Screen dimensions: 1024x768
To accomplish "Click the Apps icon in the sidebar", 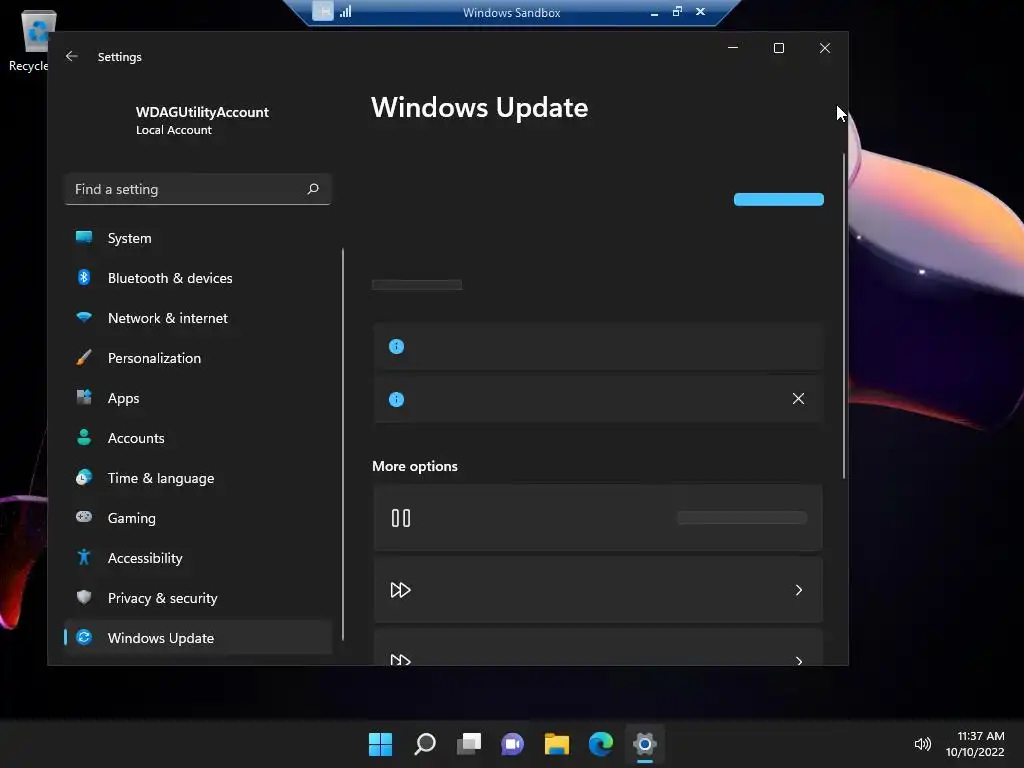I will [84, 397].
